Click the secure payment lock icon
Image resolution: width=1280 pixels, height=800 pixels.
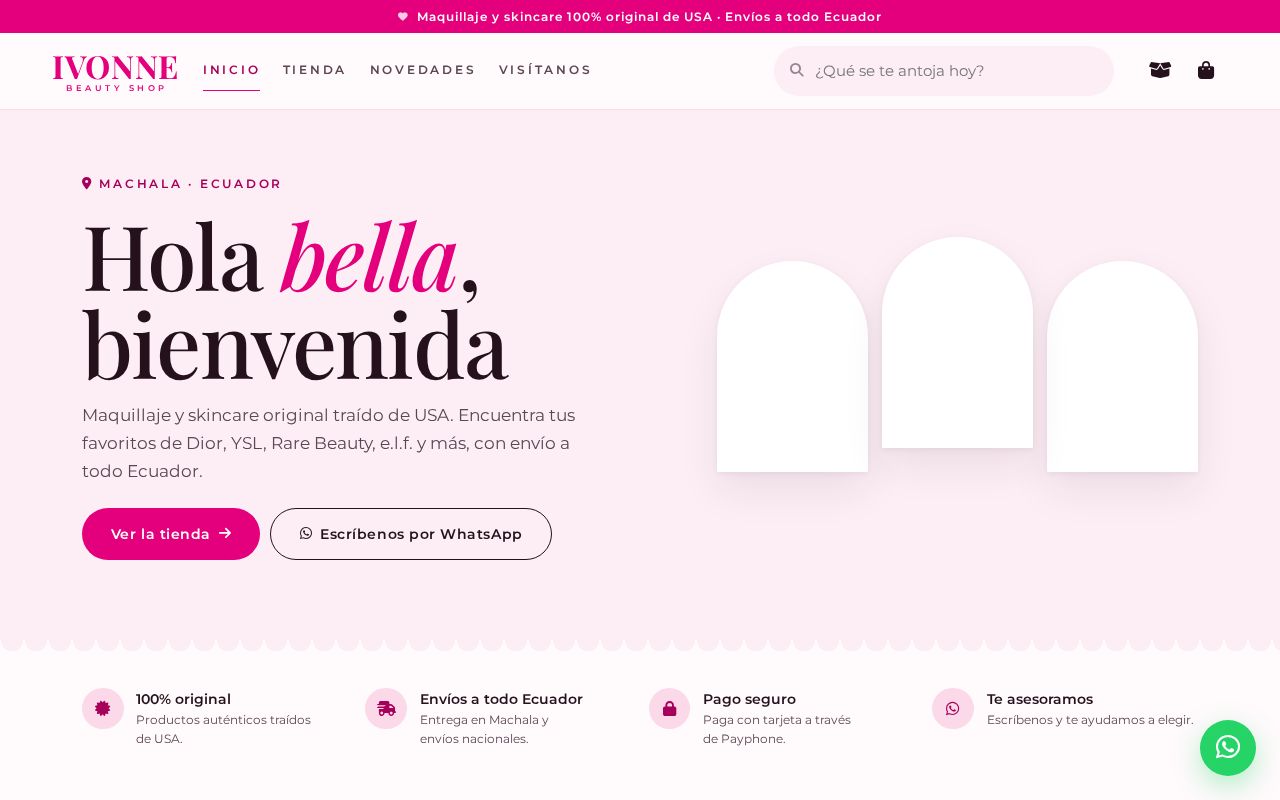coord(670,709)
